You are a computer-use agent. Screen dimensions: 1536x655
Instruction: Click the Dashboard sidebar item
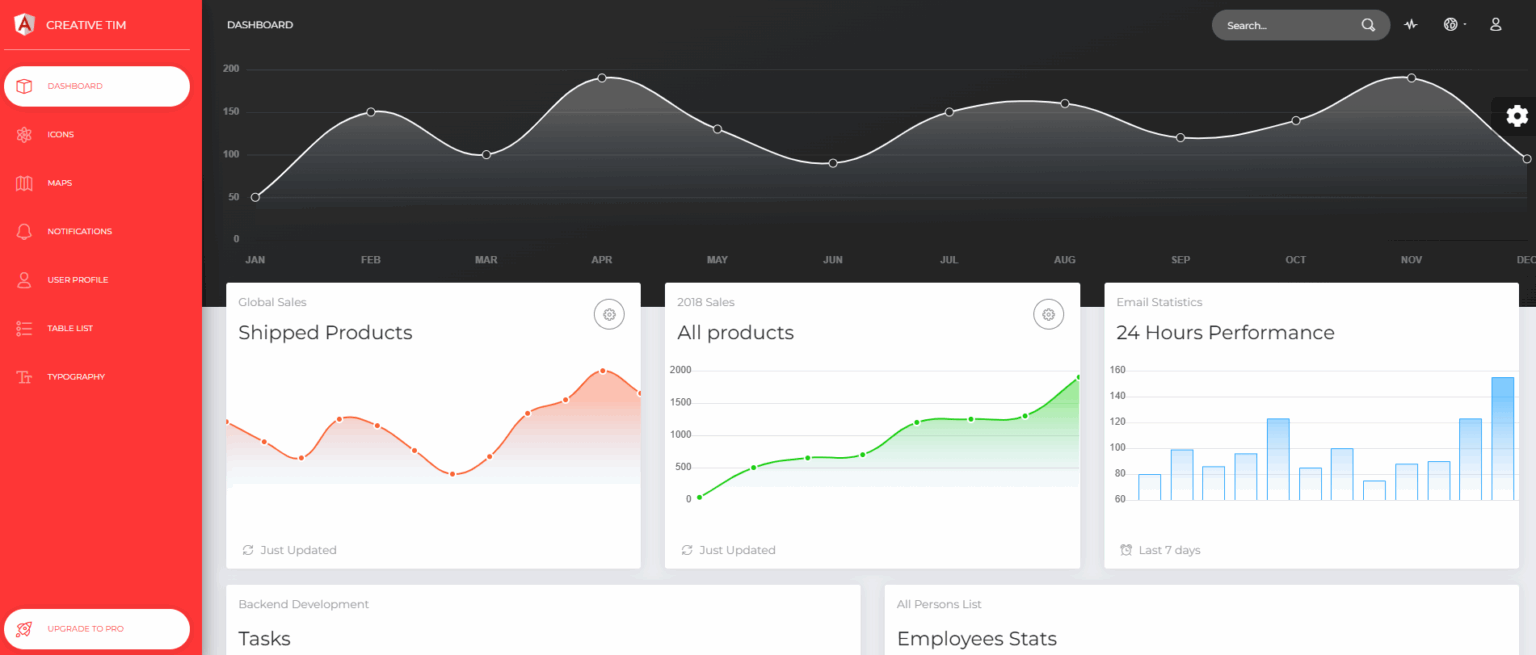click(x=97, y=86)
